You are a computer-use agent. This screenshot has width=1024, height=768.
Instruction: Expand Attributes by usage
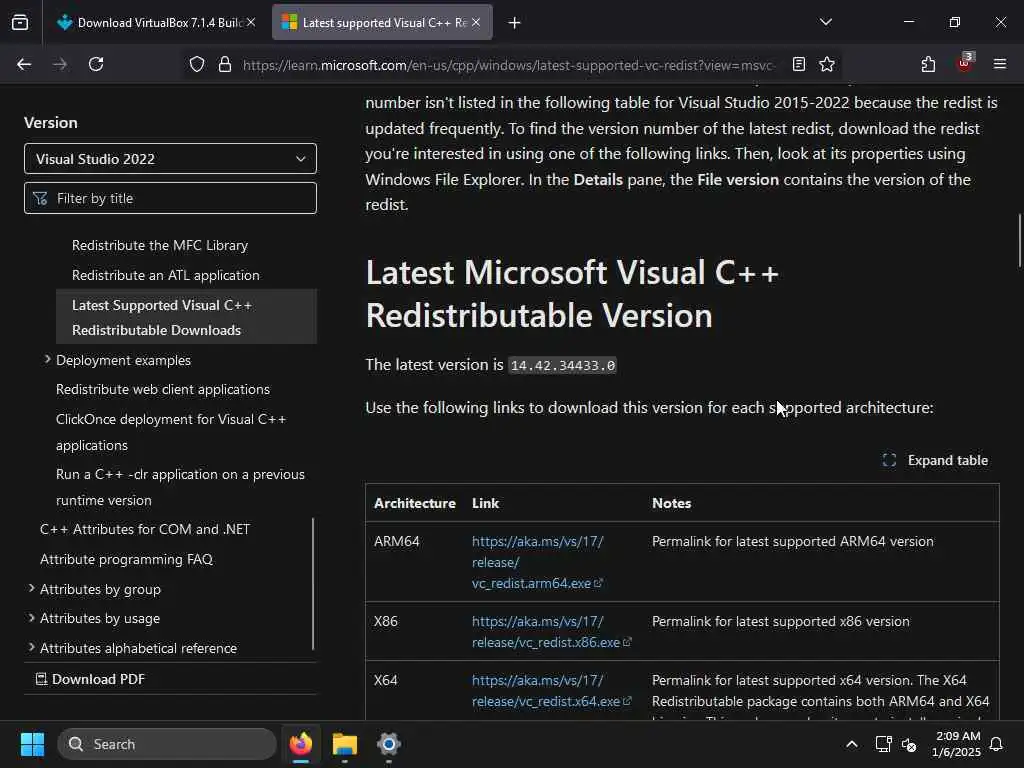point(31,618)
